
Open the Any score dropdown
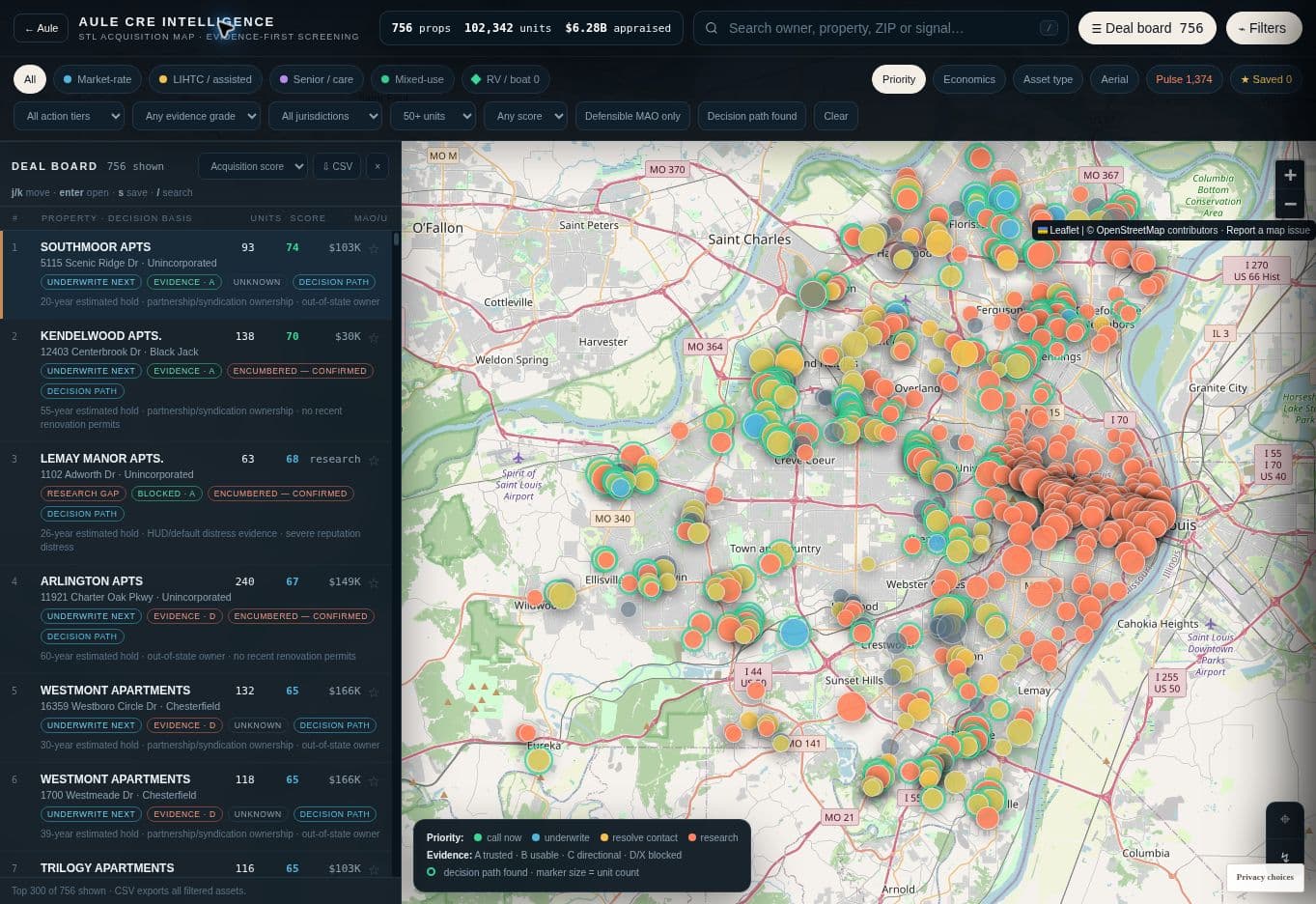[525, 116]
